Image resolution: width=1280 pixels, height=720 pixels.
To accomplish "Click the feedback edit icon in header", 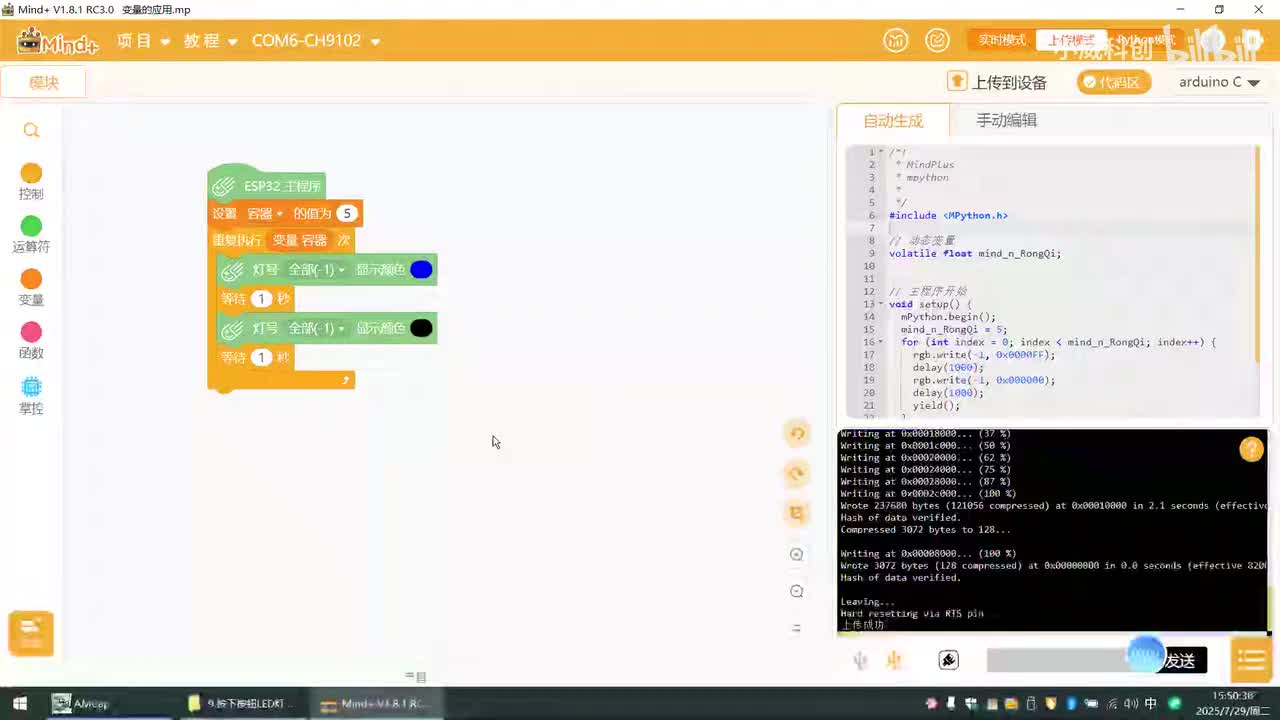I will pos(937,40).
